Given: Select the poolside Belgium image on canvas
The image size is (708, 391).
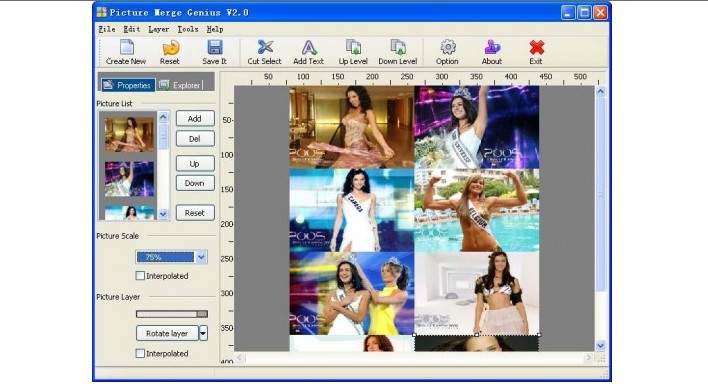Looking at the screenshot, I should point(476,210).
